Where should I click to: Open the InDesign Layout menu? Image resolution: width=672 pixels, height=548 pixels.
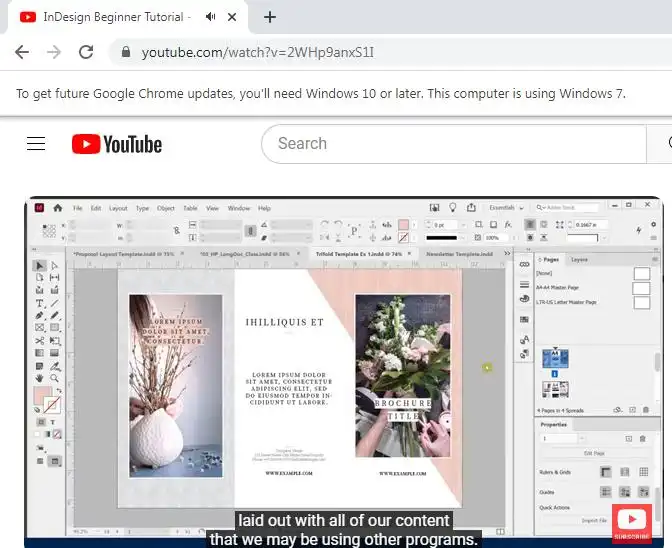pos(118,208)
